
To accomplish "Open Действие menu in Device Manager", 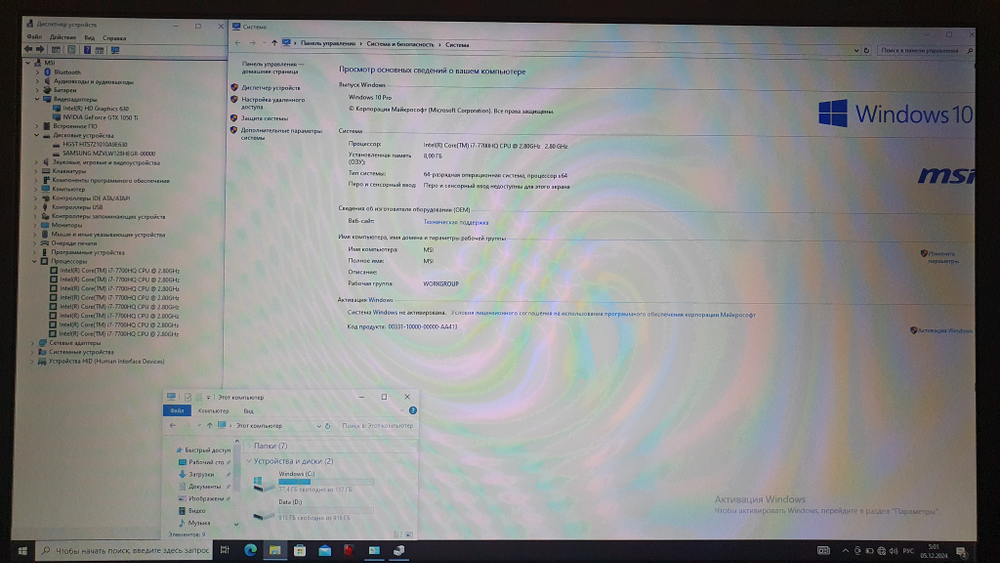I will (x=62, y=38).
